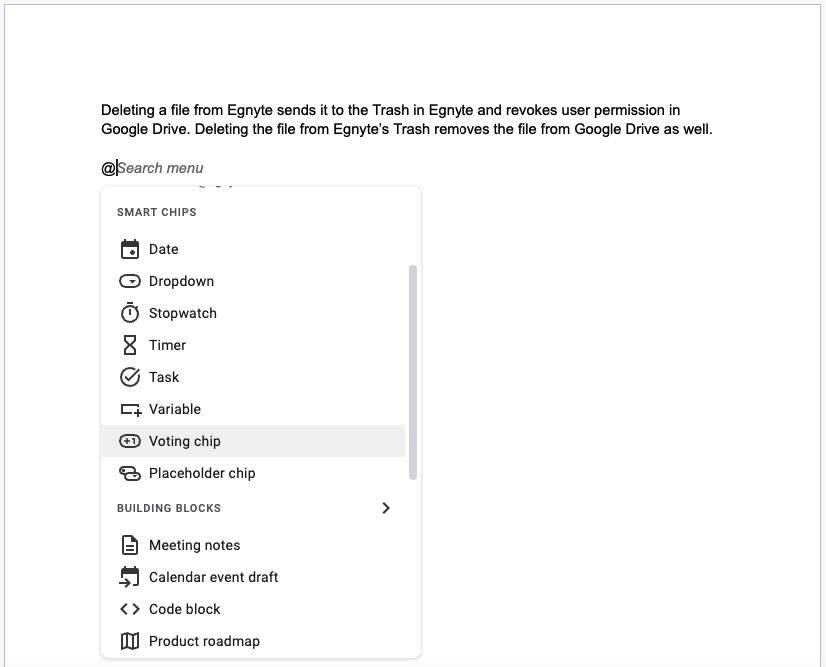Click the Smart Chips section header

(x=156, y=212)
